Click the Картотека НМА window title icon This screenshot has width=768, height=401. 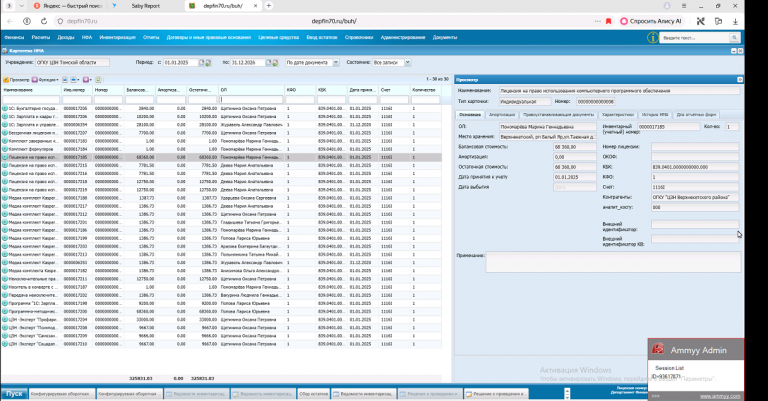coord(5,50)
